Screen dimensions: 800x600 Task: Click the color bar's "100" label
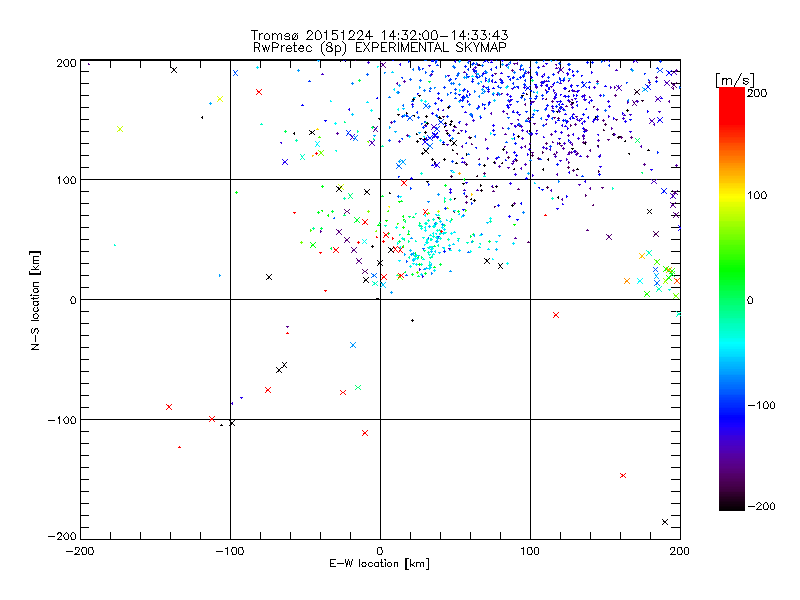click(x=757, y=195)
